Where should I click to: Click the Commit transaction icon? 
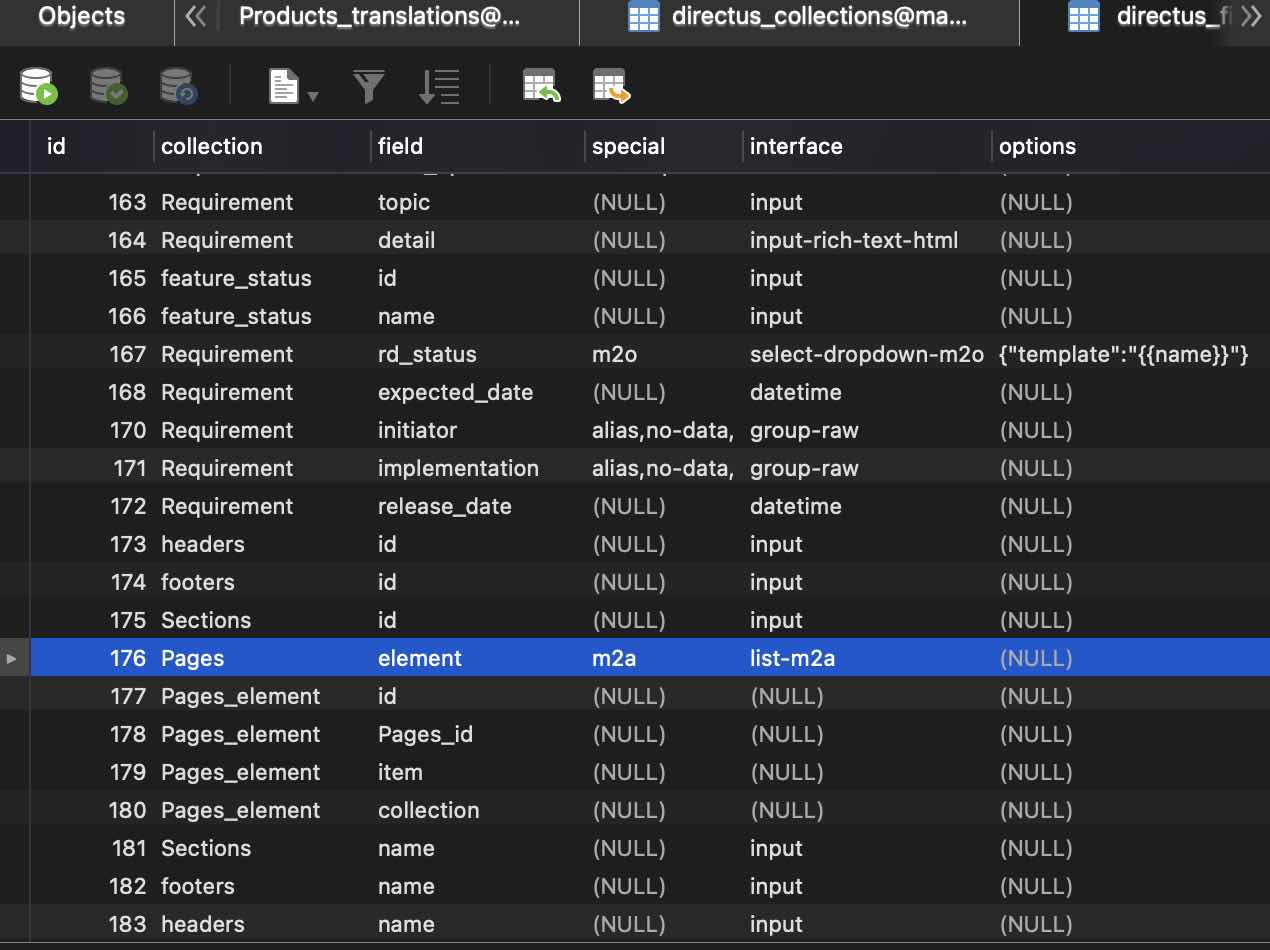point(108,86)
